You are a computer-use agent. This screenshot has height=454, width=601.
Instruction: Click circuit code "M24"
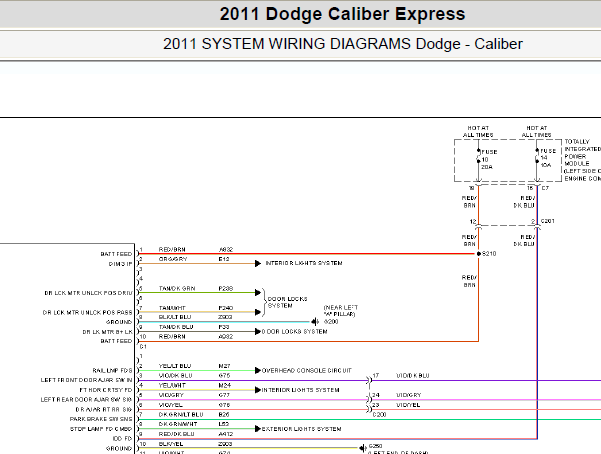pos(224,385)
